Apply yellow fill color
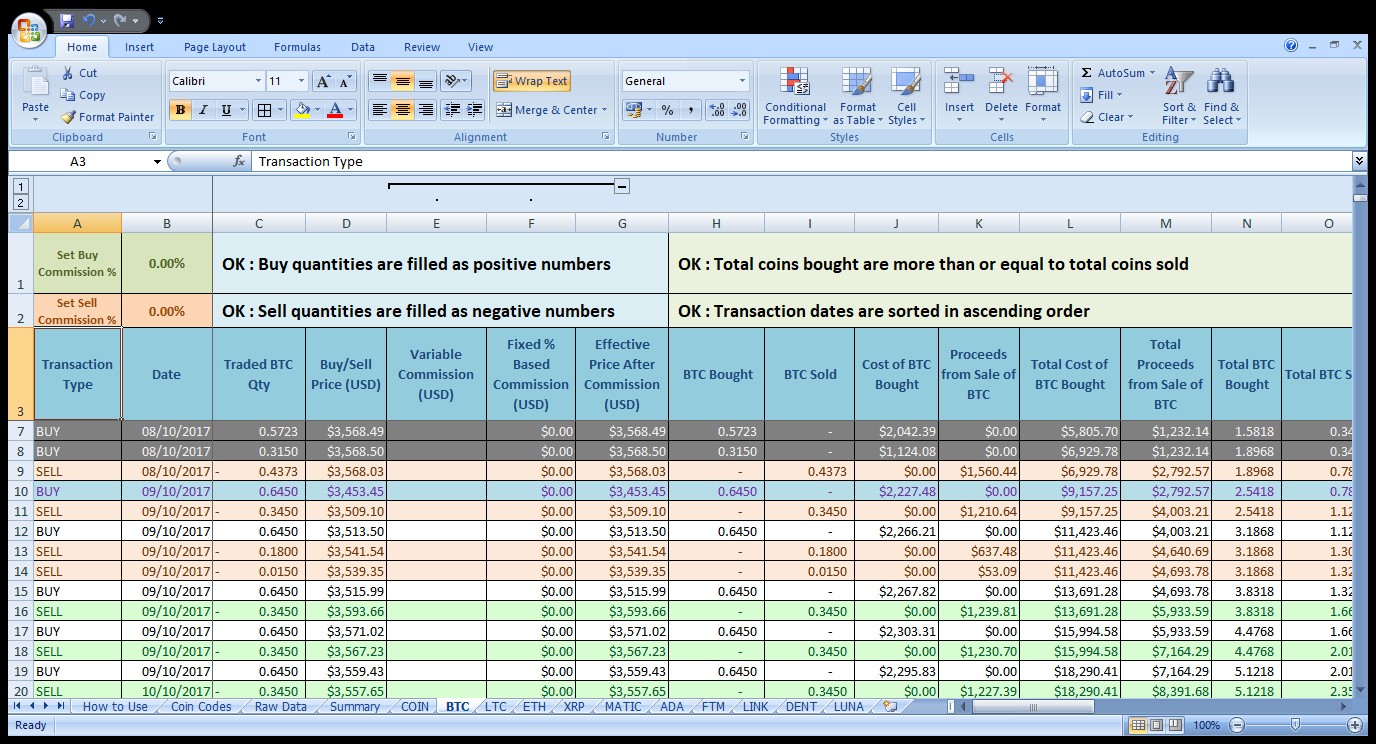The image size is (1376, 744). coord(301,110)
